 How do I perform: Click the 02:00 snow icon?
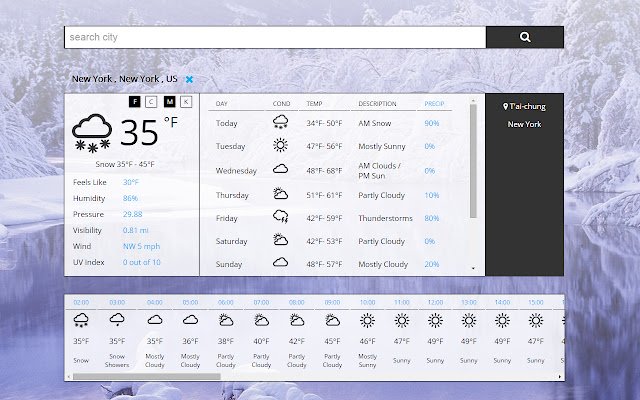tap(81, 320)
